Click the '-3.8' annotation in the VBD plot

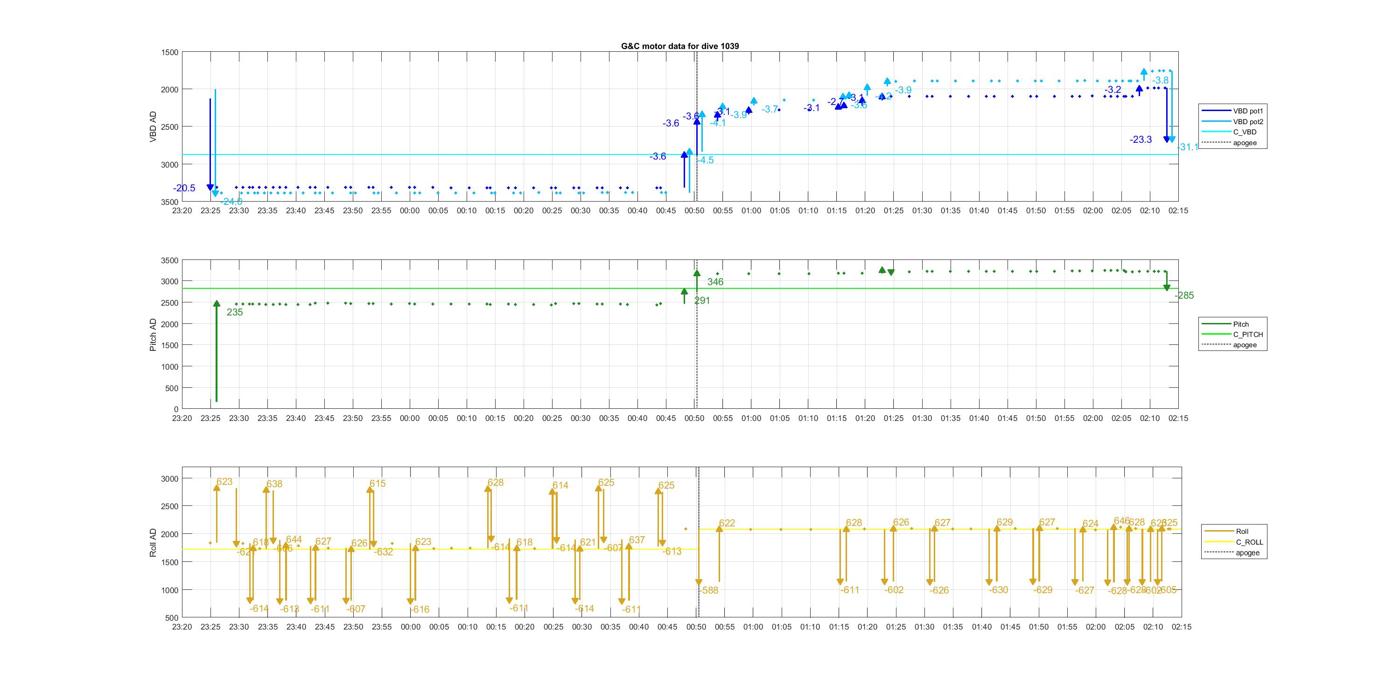[x=1161, y=80]
